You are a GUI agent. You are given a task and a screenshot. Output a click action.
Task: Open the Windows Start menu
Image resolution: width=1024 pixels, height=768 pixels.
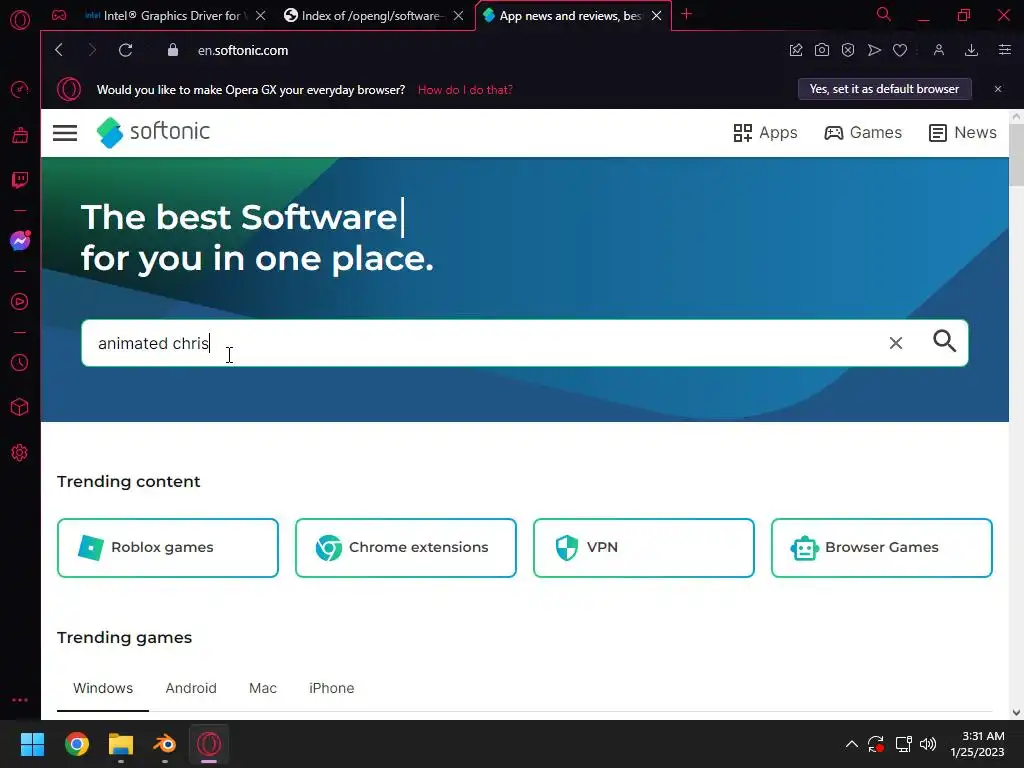click(x=32, y=744)
